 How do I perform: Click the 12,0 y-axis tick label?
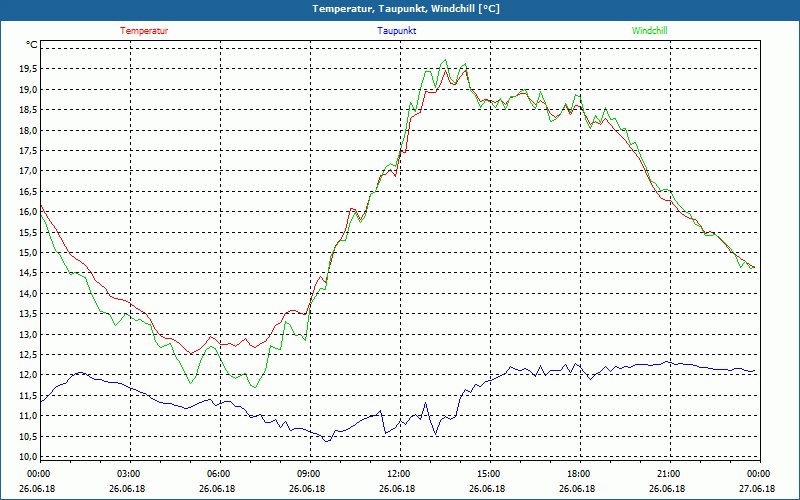tap(27, 375)
